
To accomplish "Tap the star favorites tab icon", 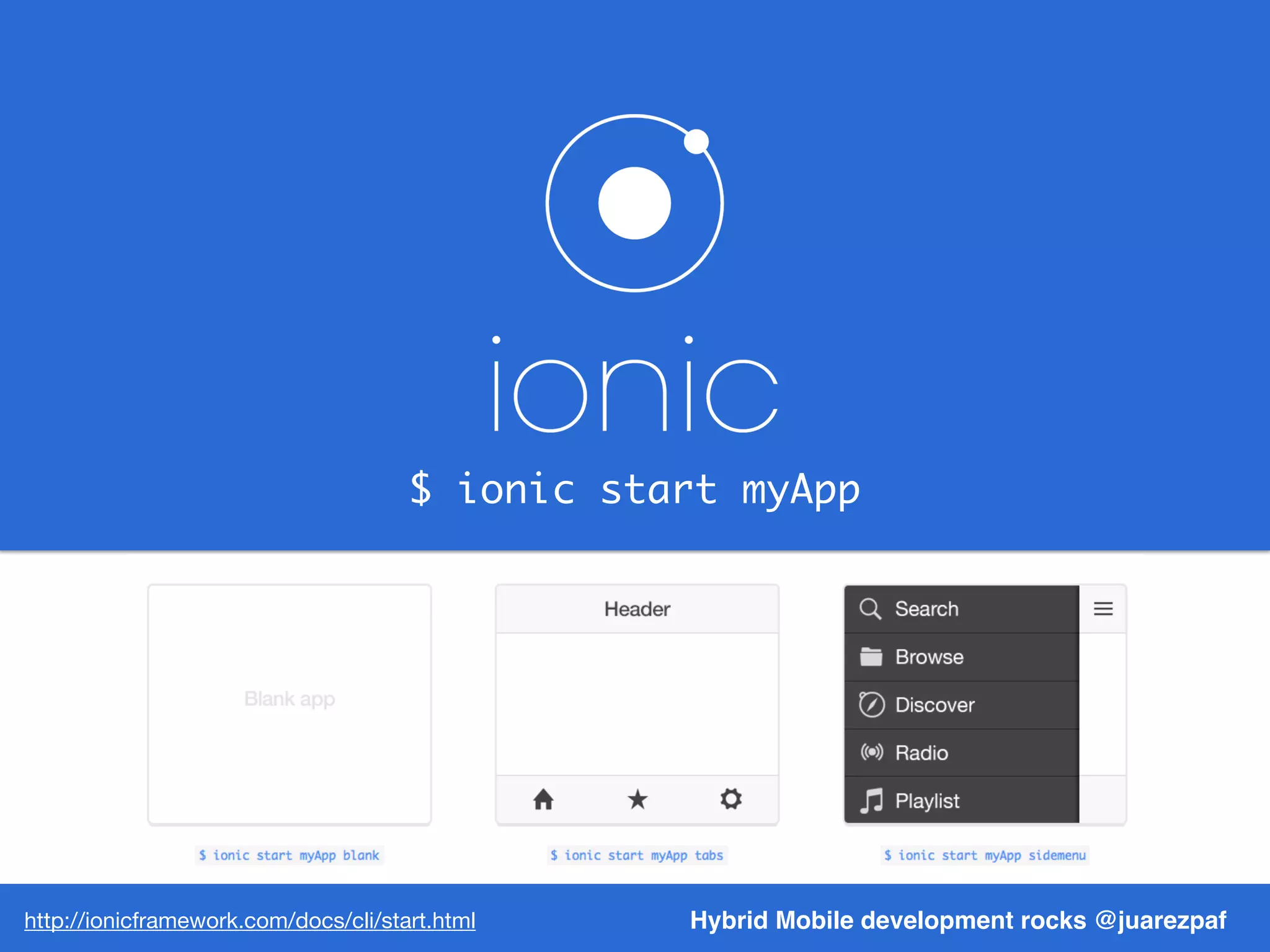I will (x=637, y=799).
